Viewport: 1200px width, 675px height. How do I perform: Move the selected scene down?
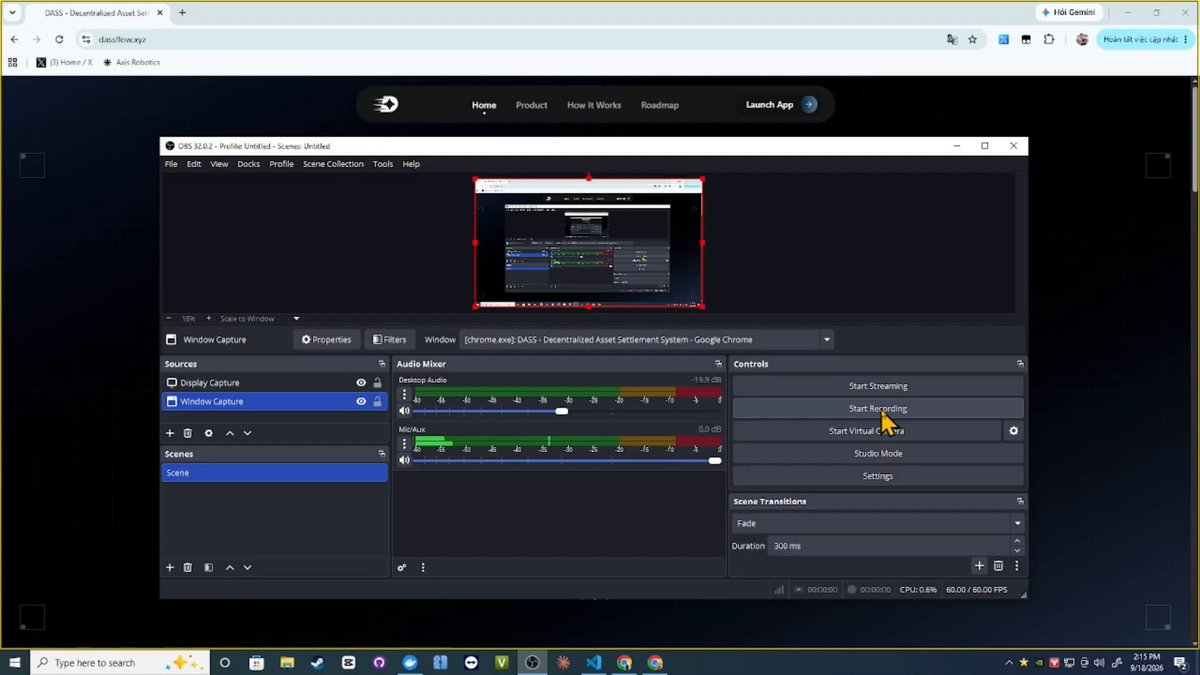pos(247,567)
